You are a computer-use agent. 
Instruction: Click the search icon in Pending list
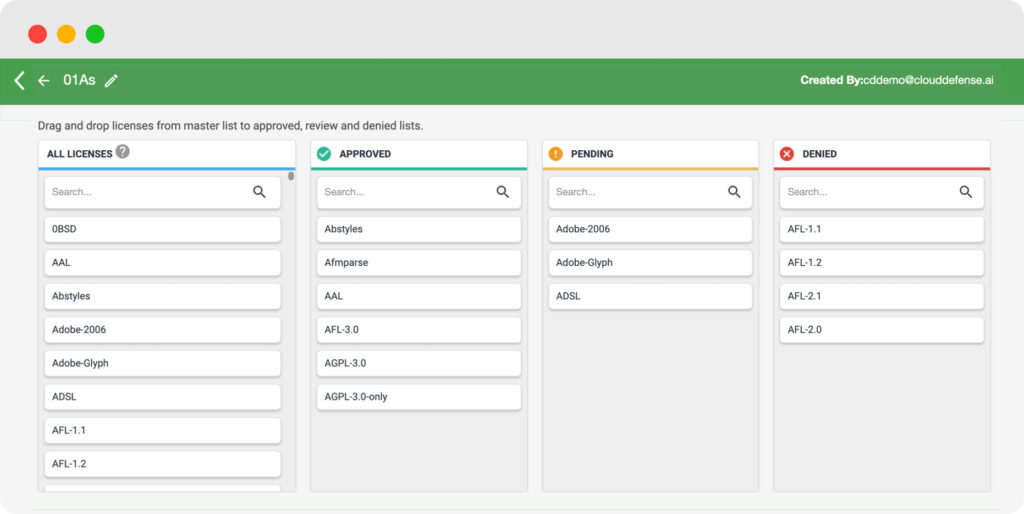734,192
